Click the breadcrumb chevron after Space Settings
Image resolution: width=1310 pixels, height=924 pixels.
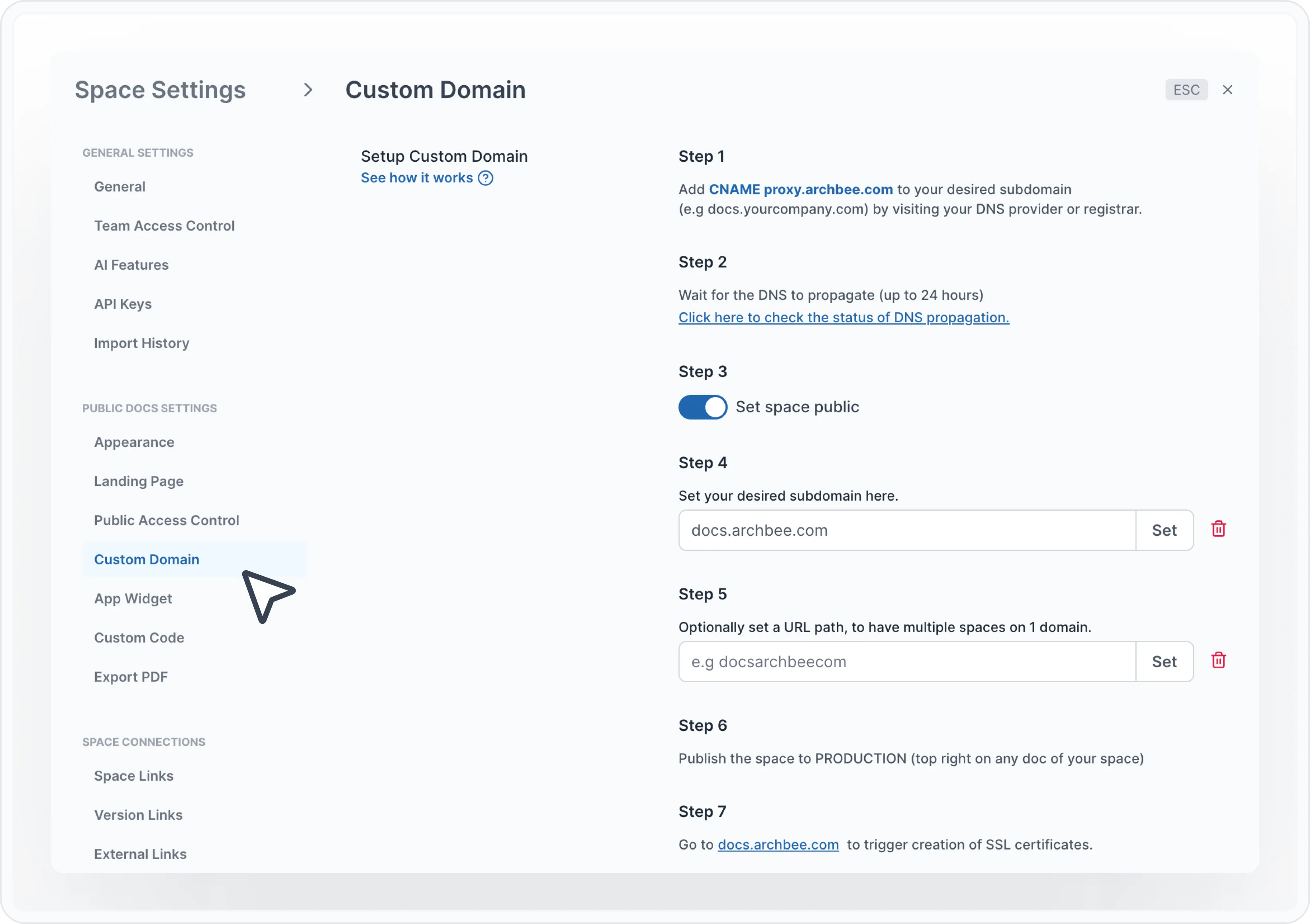pos(308,90)
